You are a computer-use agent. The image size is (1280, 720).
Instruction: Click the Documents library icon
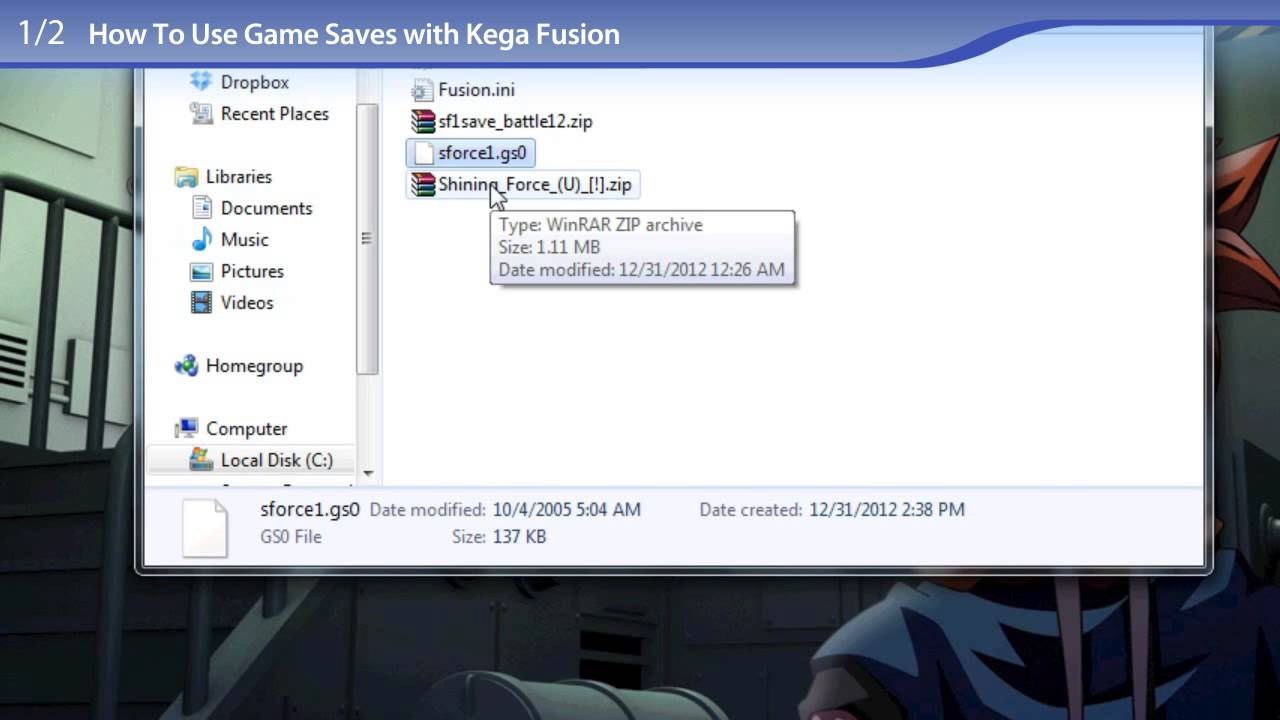pos(202,208)
